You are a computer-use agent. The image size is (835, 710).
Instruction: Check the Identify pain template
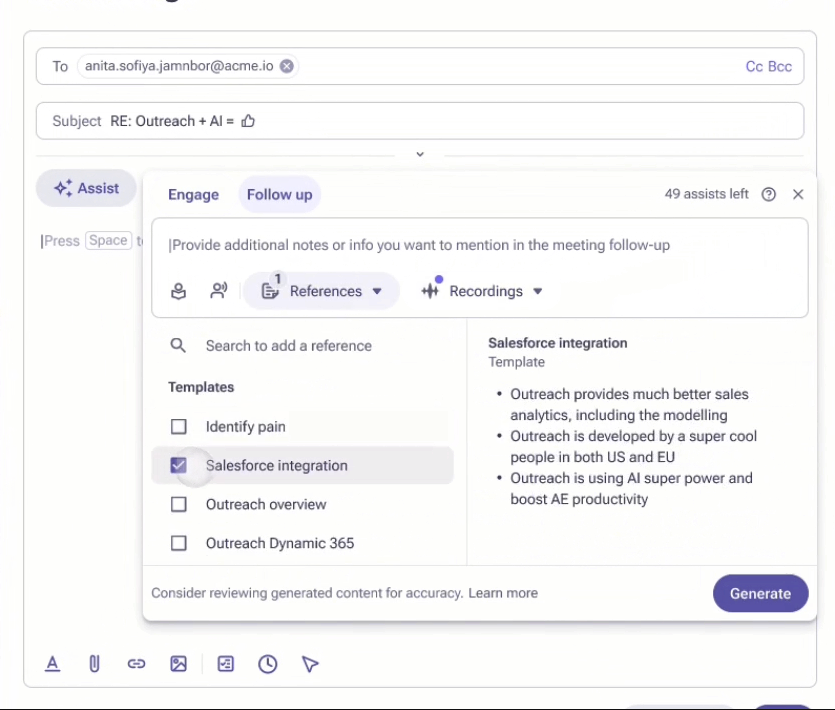click(178, 427)
